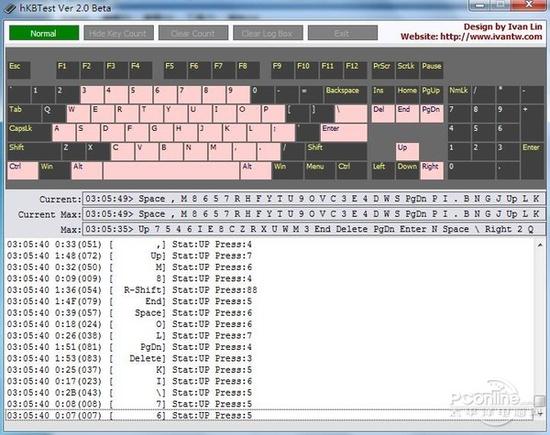Click the highlighted Up arrow key tile
This screenshot has width=550, height=435.
pyautogui.click(x=407, y=151)
